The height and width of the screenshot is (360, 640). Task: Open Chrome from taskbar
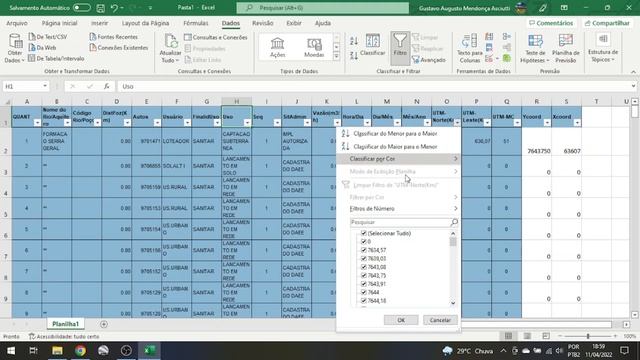pyautogui.click(x=80, y=351)
